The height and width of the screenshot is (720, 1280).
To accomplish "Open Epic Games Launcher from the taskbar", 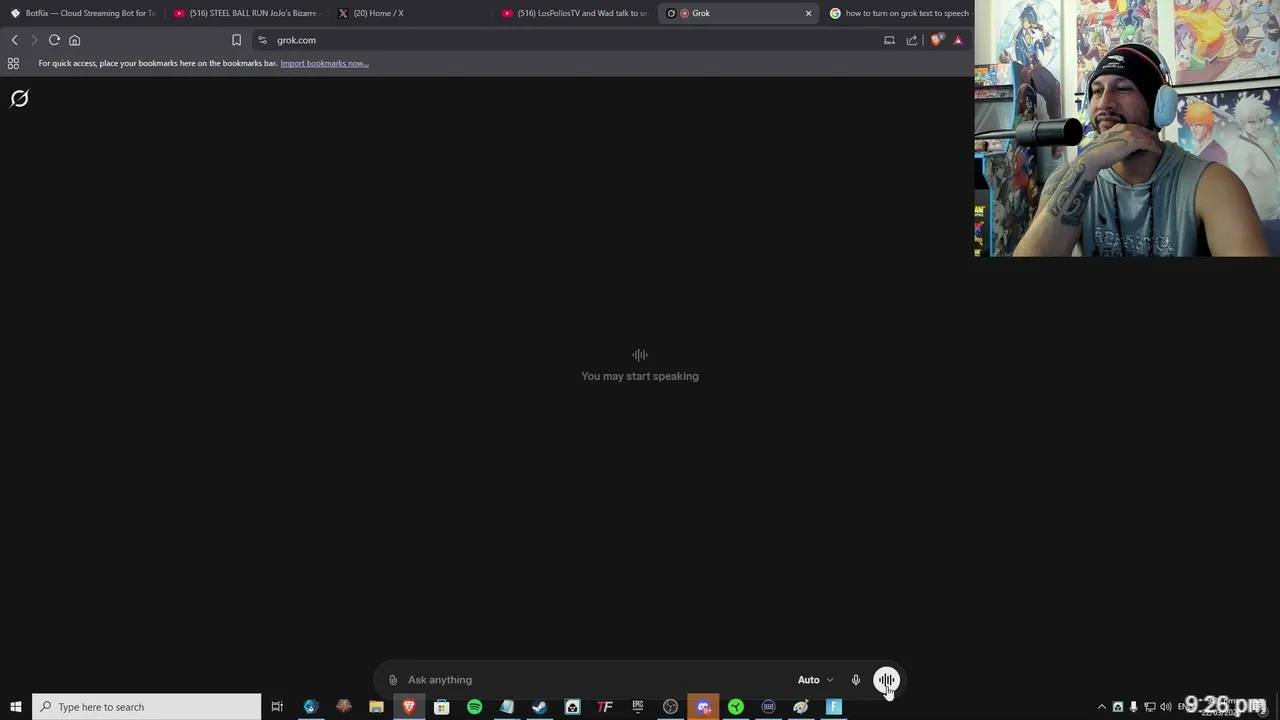I will coord(637,707).
